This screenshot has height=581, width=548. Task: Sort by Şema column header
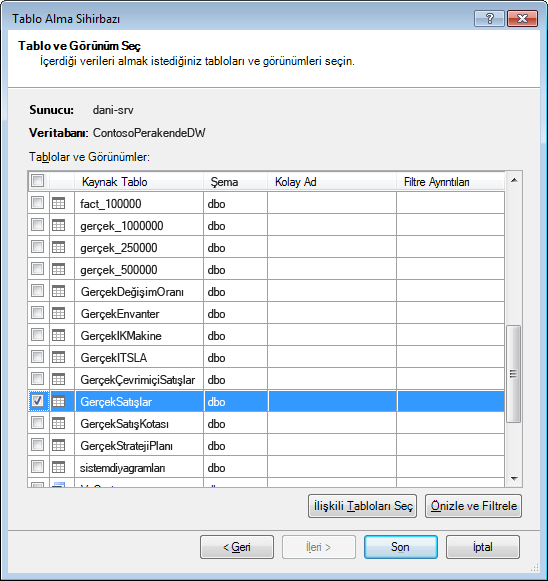coord(235,182)
